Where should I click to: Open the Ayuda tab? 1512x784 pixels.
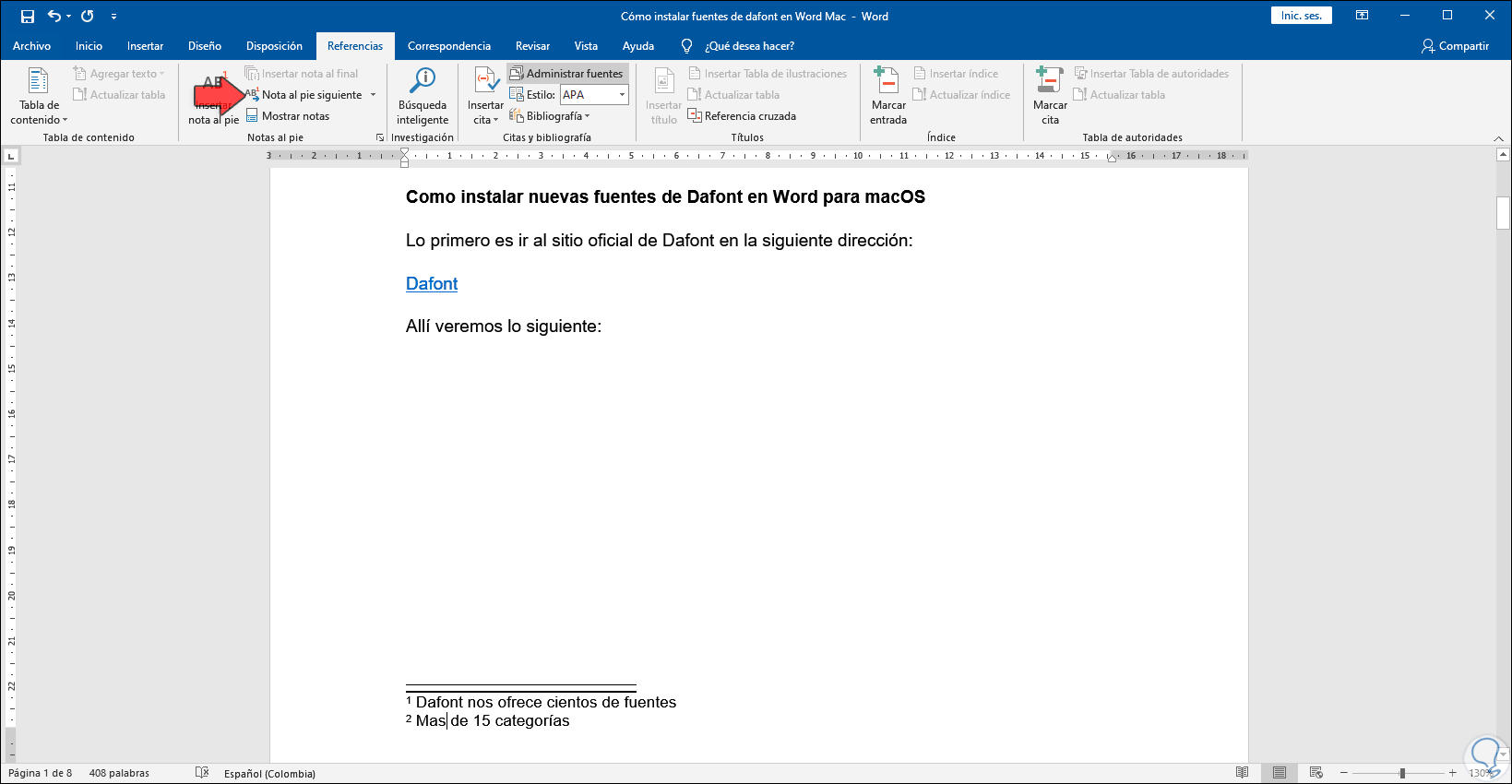pos(638,46)
